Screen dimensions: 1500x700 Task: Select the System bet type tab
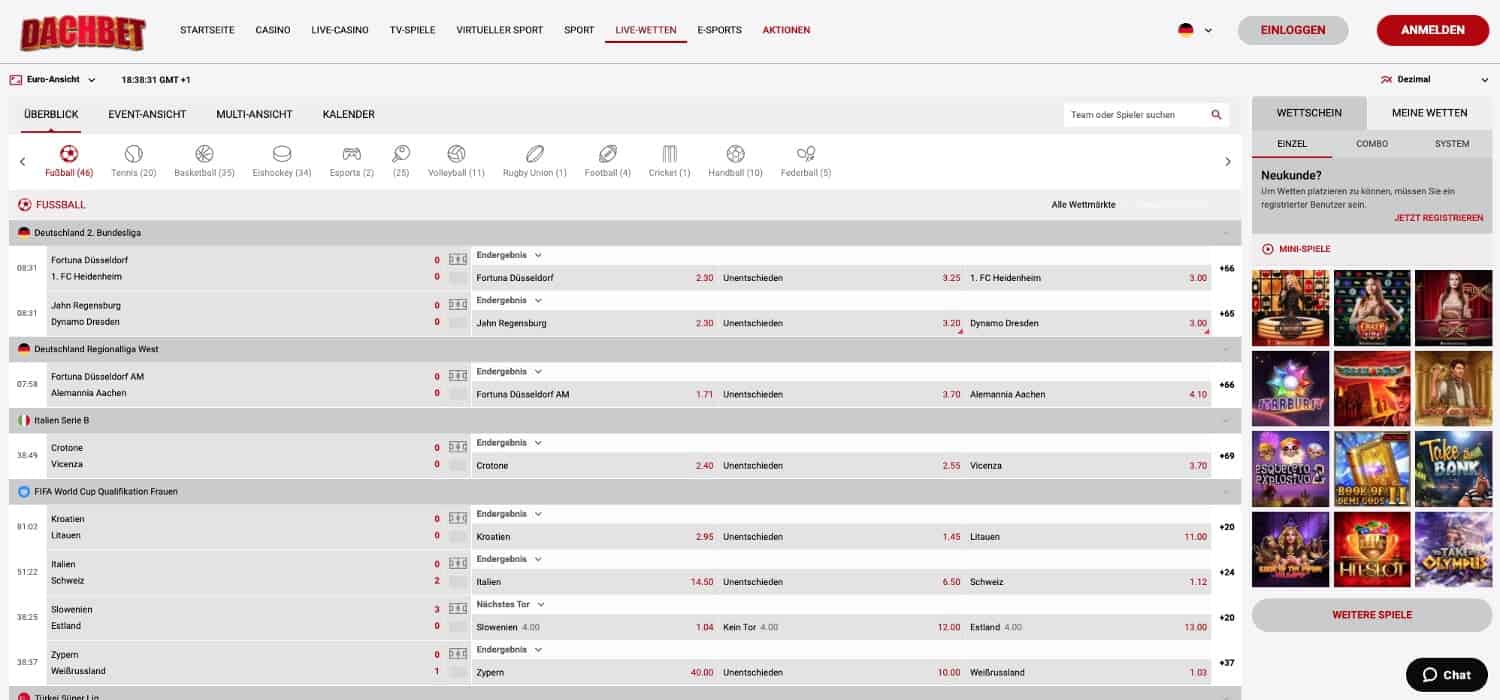coord(1452,144)
